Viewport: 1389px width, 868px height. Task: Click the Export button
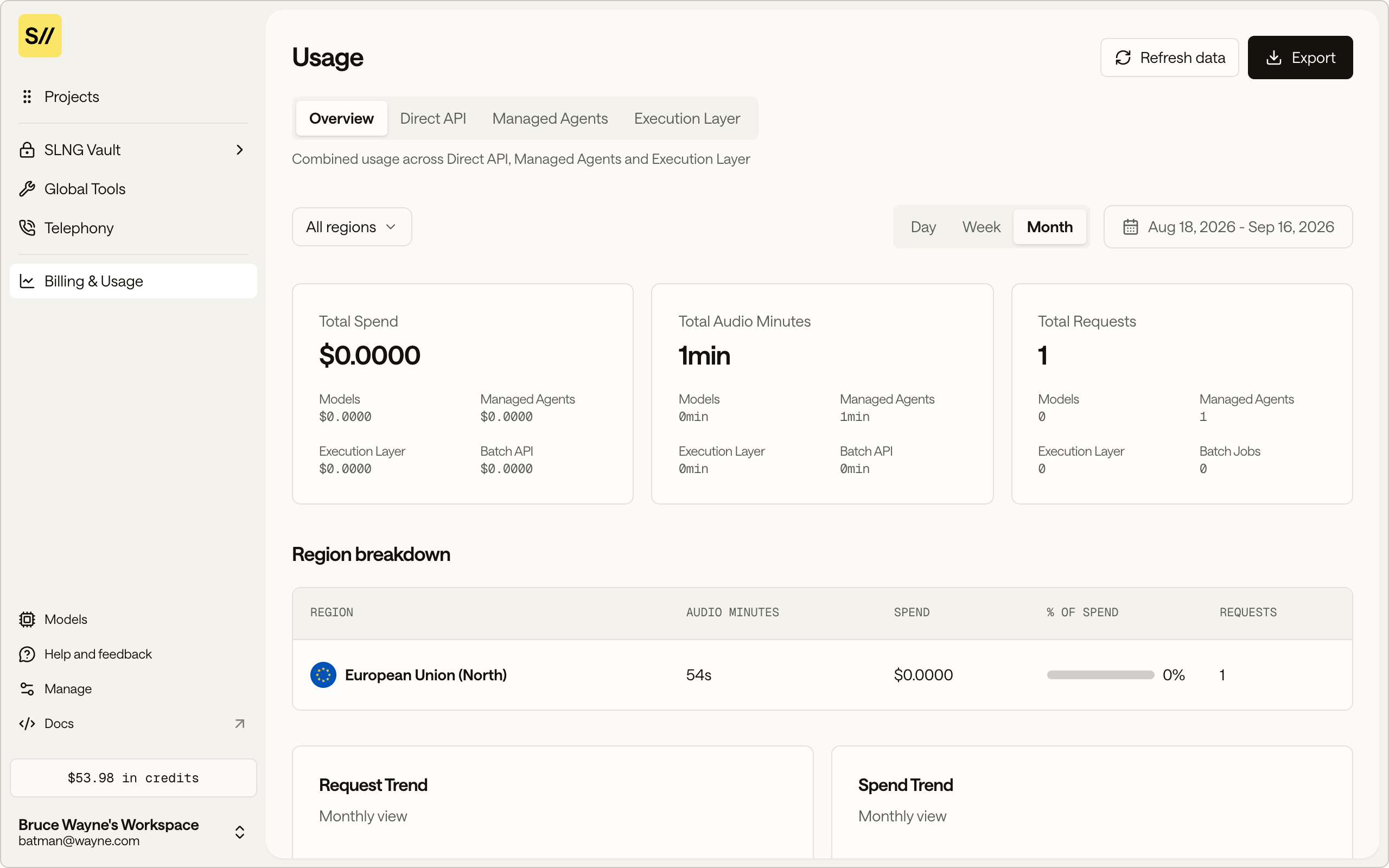click(x=1300, y=58)
